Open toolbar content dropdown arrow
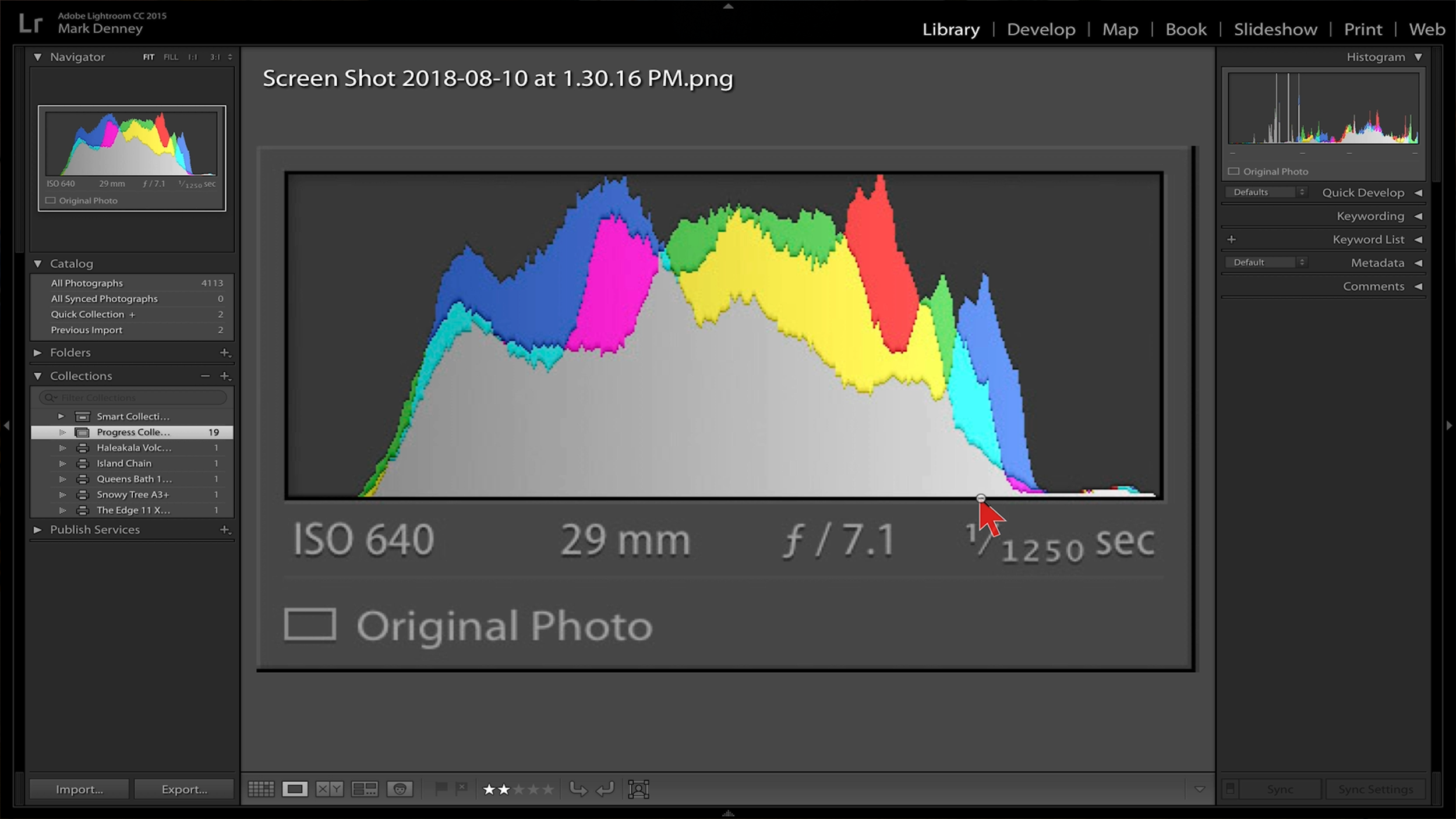1456x819 pixels. [1200, 790]
